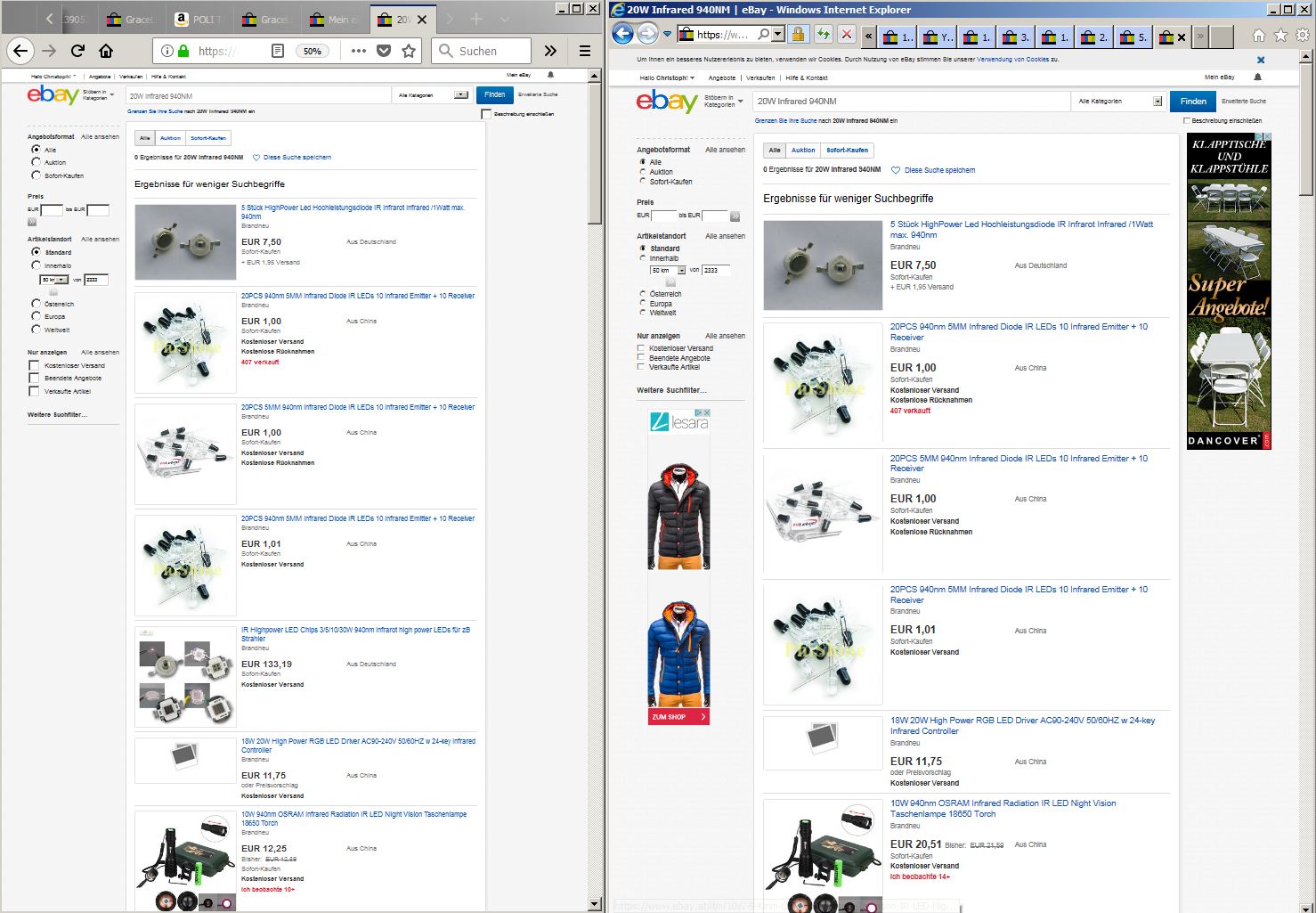Switch to POLI Amazon tab in Firefox
1316x913 pixels.
click(x=199, y=20)
